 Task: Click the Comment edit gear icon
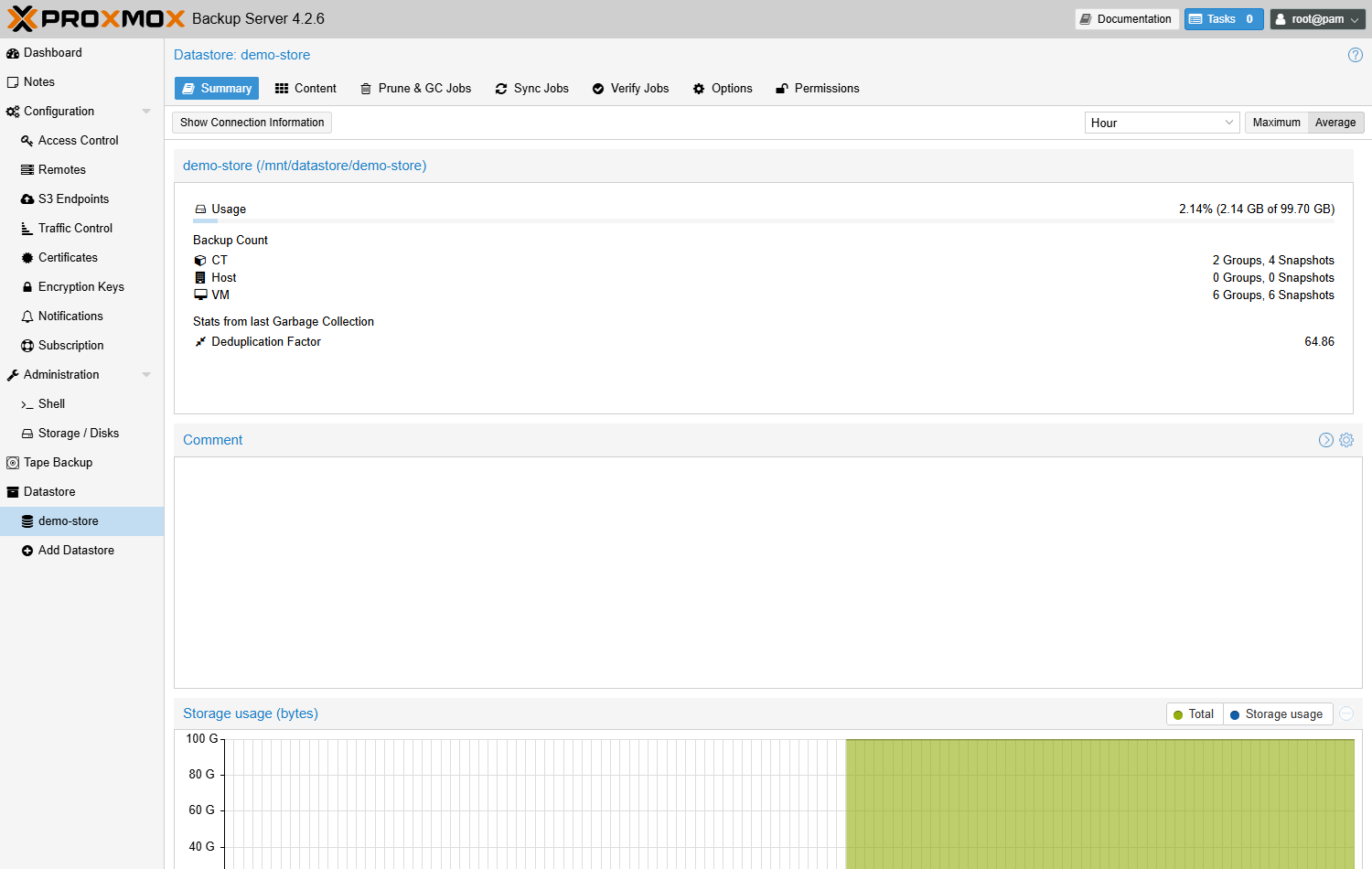(x=1346, y=440)
